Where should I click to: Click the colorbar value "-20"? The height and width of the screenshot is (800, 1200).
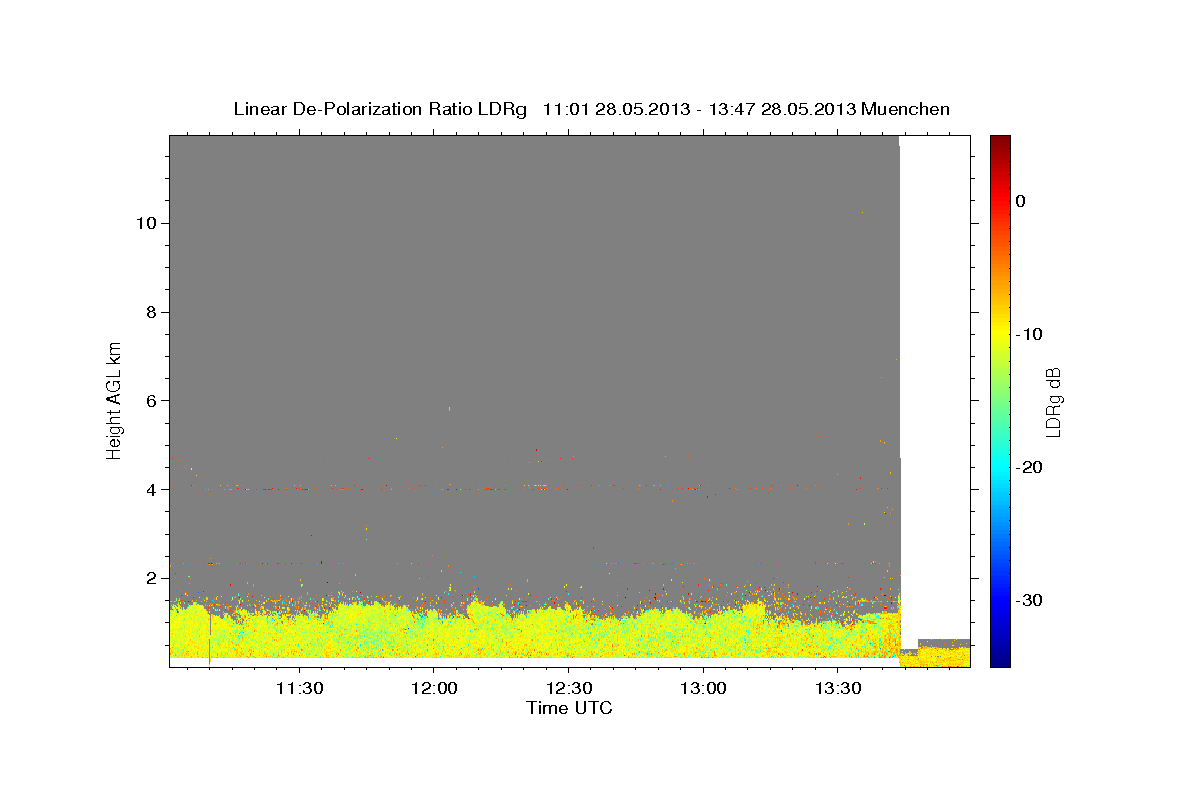[x=1029, y=467]
